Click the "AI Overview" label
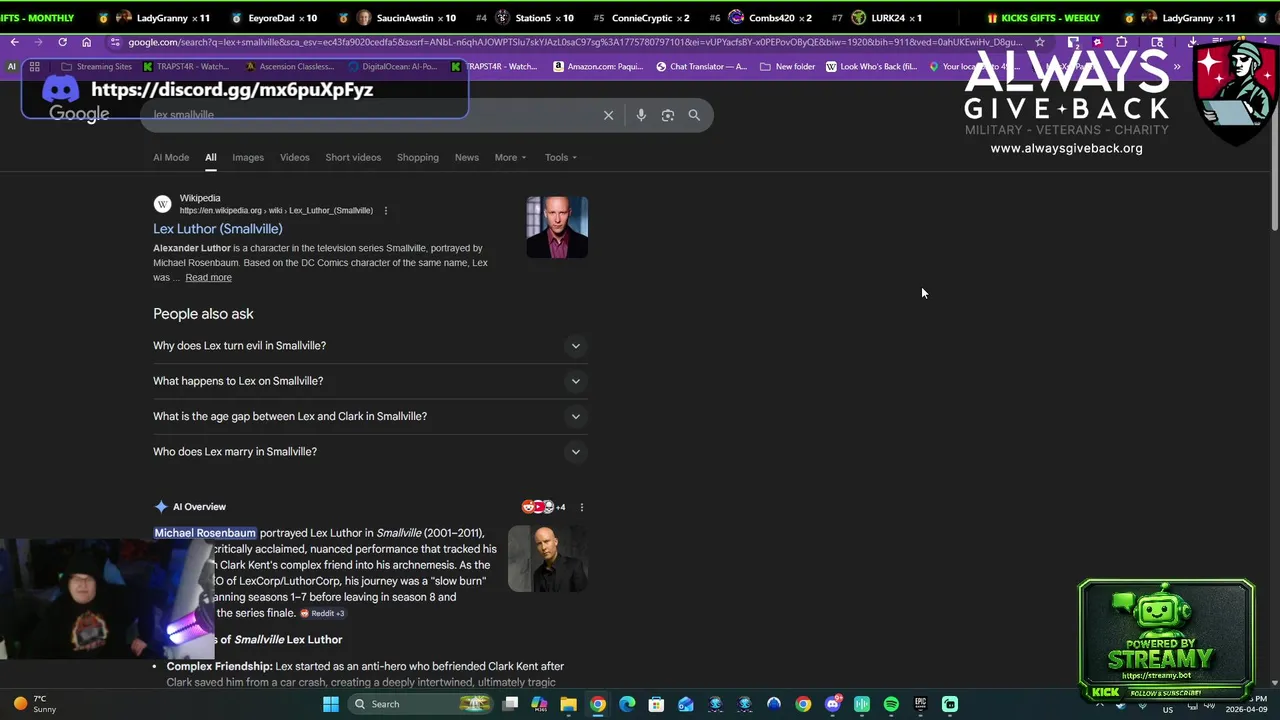 [199, 507]
